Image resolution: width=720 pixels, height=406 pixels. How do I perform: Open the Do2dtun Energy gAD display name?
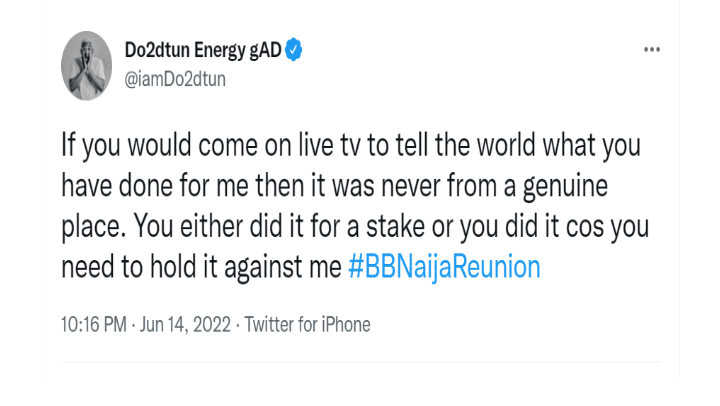[x=203, y=50]
